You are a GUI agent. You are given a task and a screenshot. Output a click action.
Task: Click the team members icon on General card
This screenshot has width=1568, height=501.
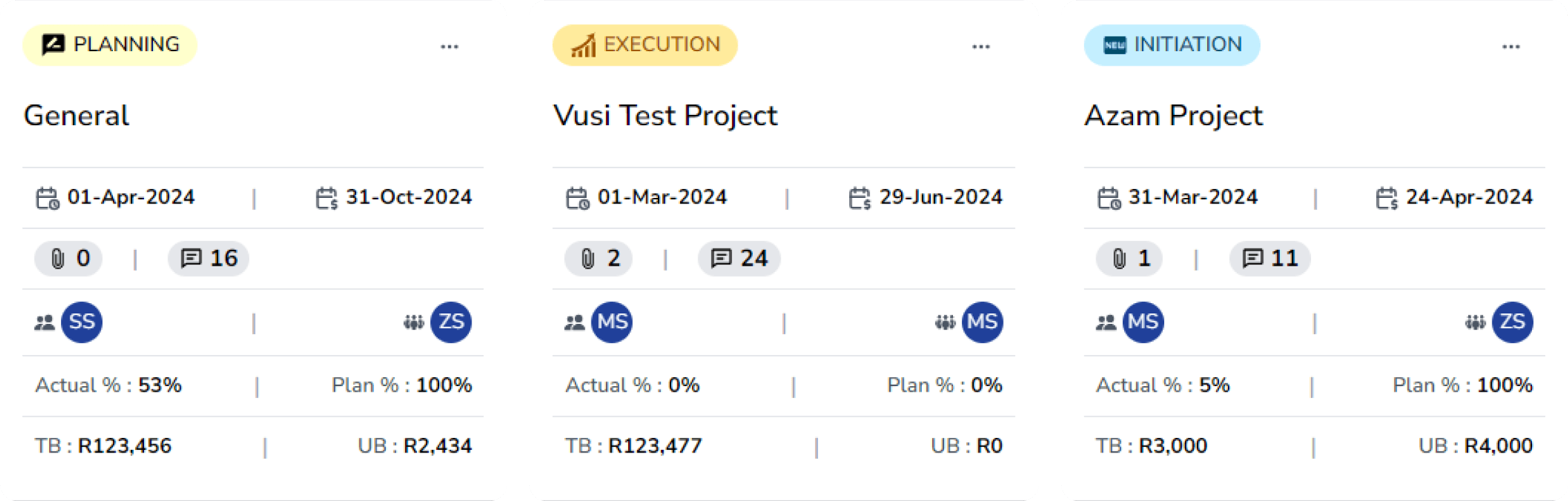coord(43,322)
